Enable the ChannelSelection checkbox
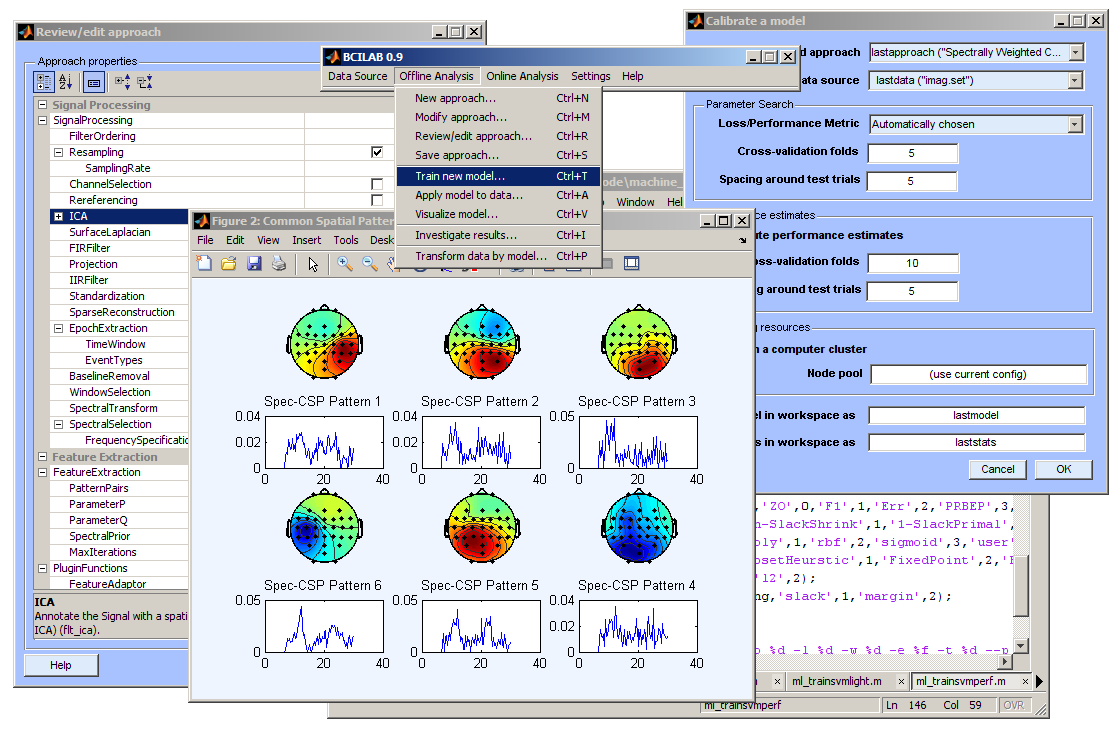Image resolution: width=1120 pixels, height=730 pixels. click(x=377, y=184)
